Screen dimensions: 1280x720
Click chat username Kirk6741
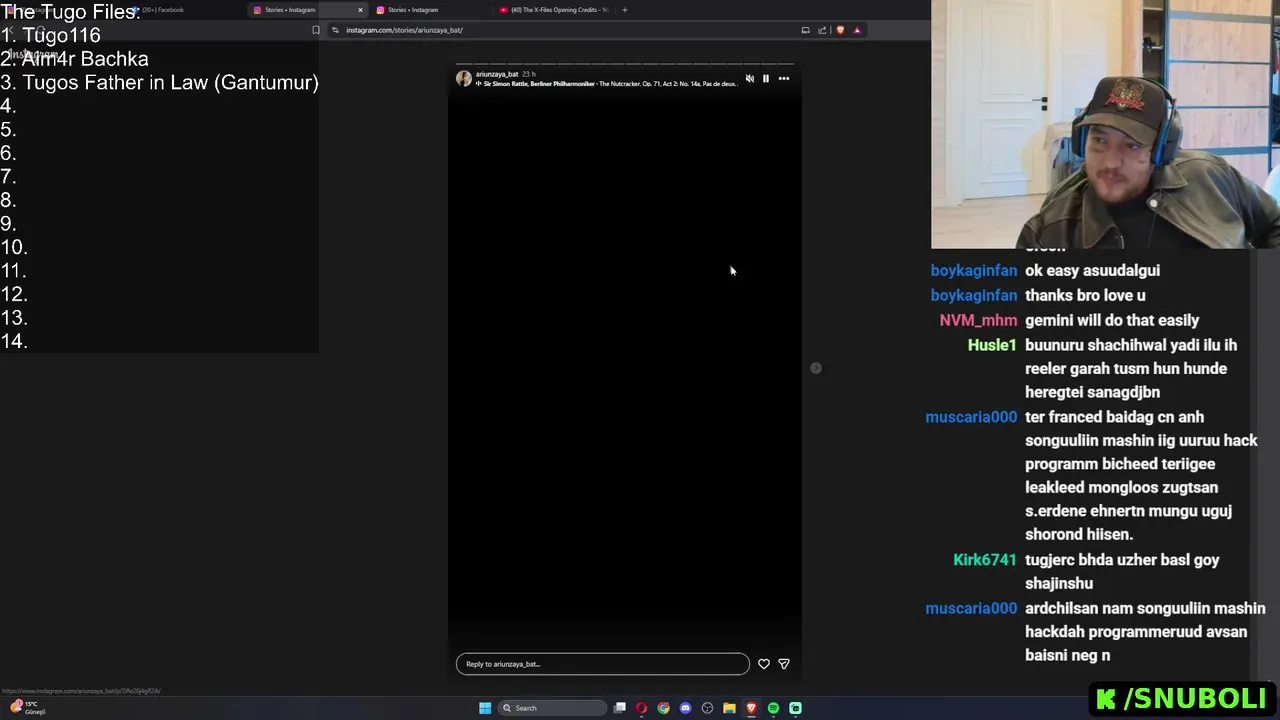(x=984, y=560)
